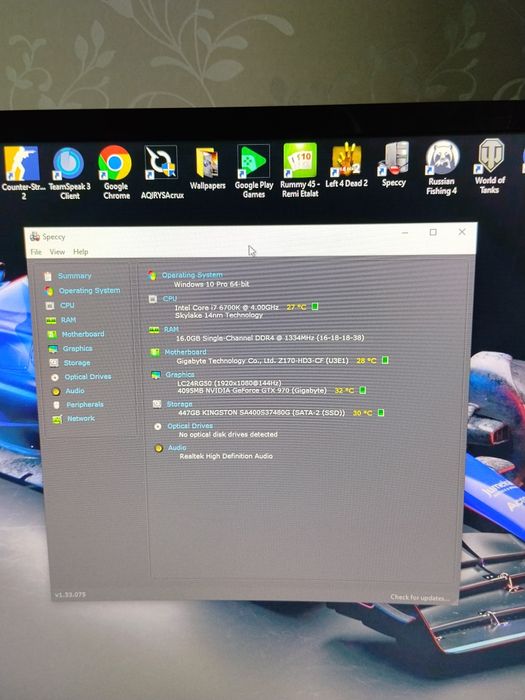Image resolution: width=525 pixels, height=700 pixels.
Task: Click '447GB KINGSTON SA400S37480G' storage text
Action: point(235,413)
